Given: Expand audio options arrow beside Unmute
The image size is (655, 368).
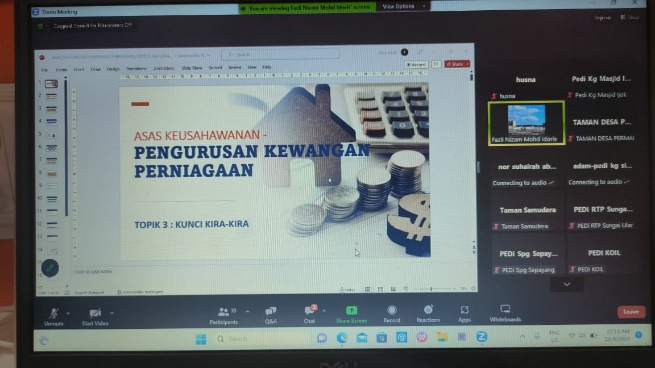Looking at the screenshot, I should (x=68, y=313).
